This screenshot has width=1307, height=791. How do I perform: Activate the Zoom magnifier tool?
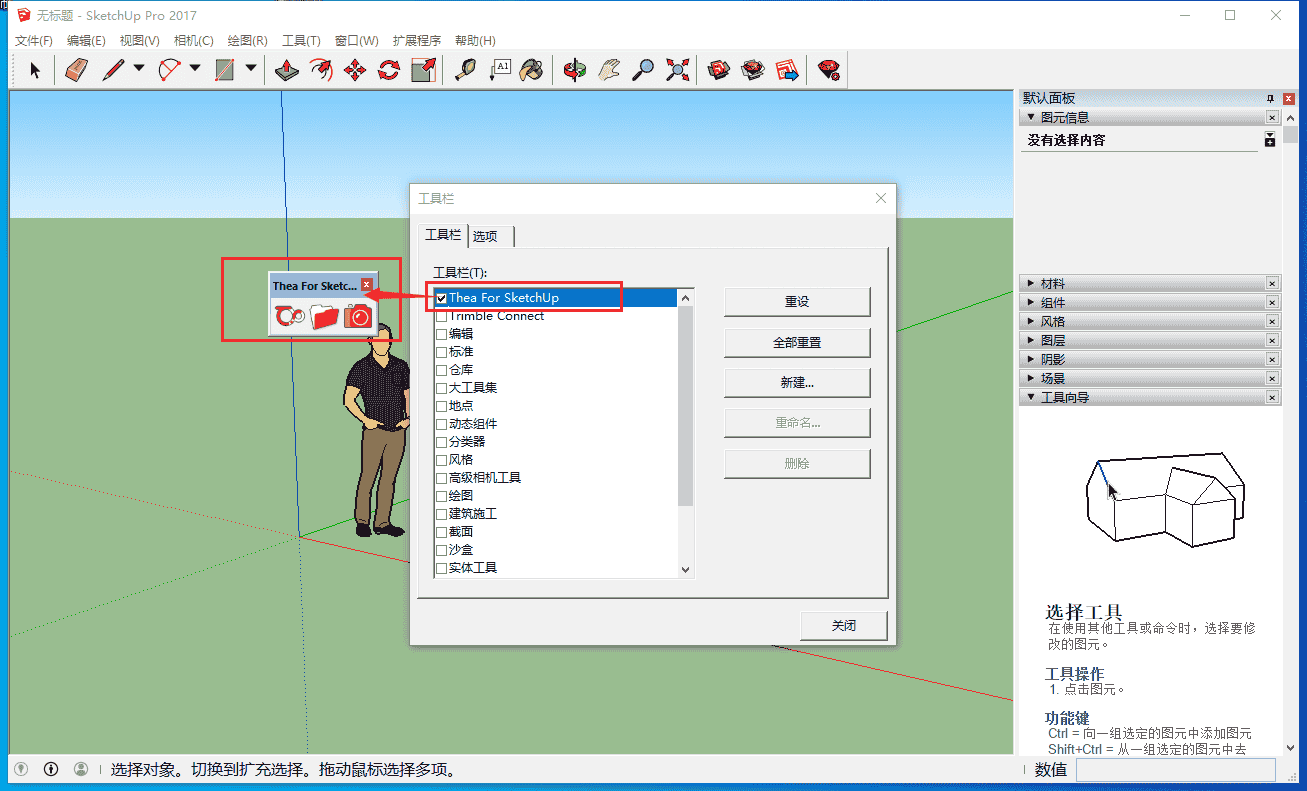pyautogui.click(x=643, y=70)
